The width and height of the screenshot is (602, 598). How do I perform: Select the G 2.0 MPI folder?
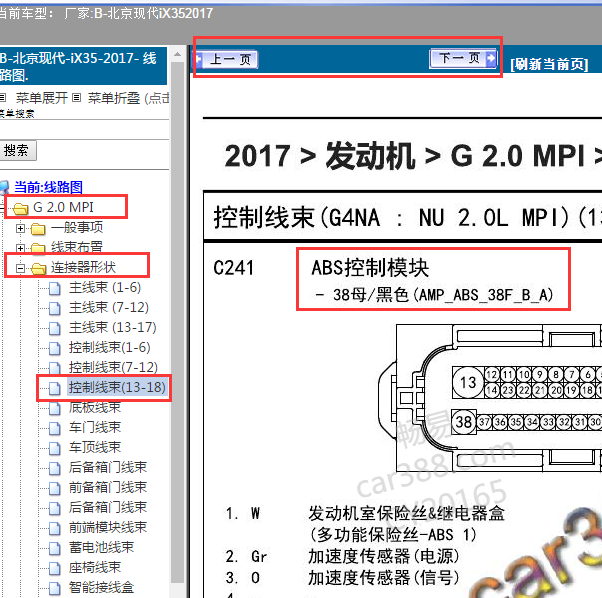pos(63,207)
